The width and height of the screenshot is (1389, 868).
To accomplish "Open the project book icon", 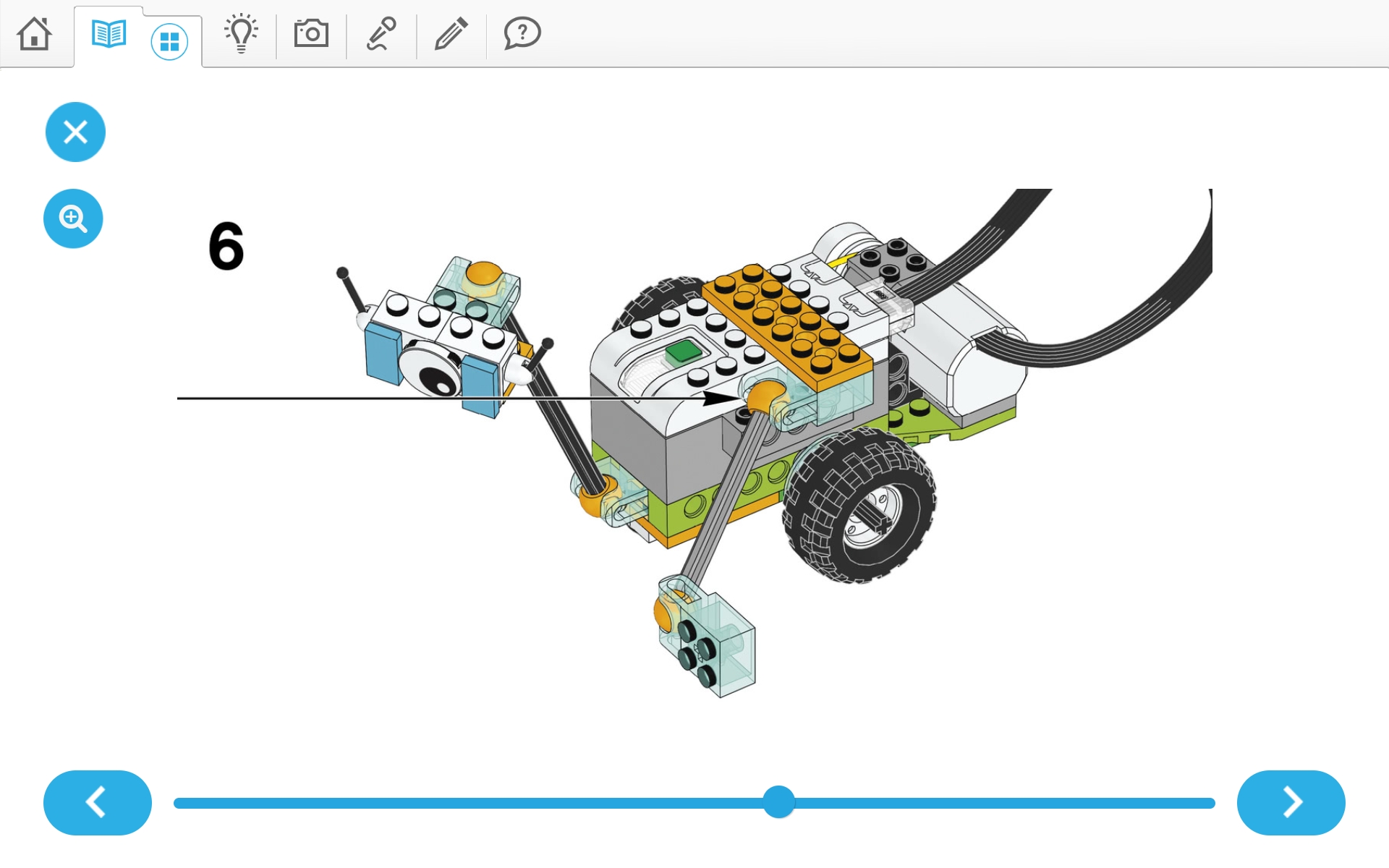I will [109, 34].
